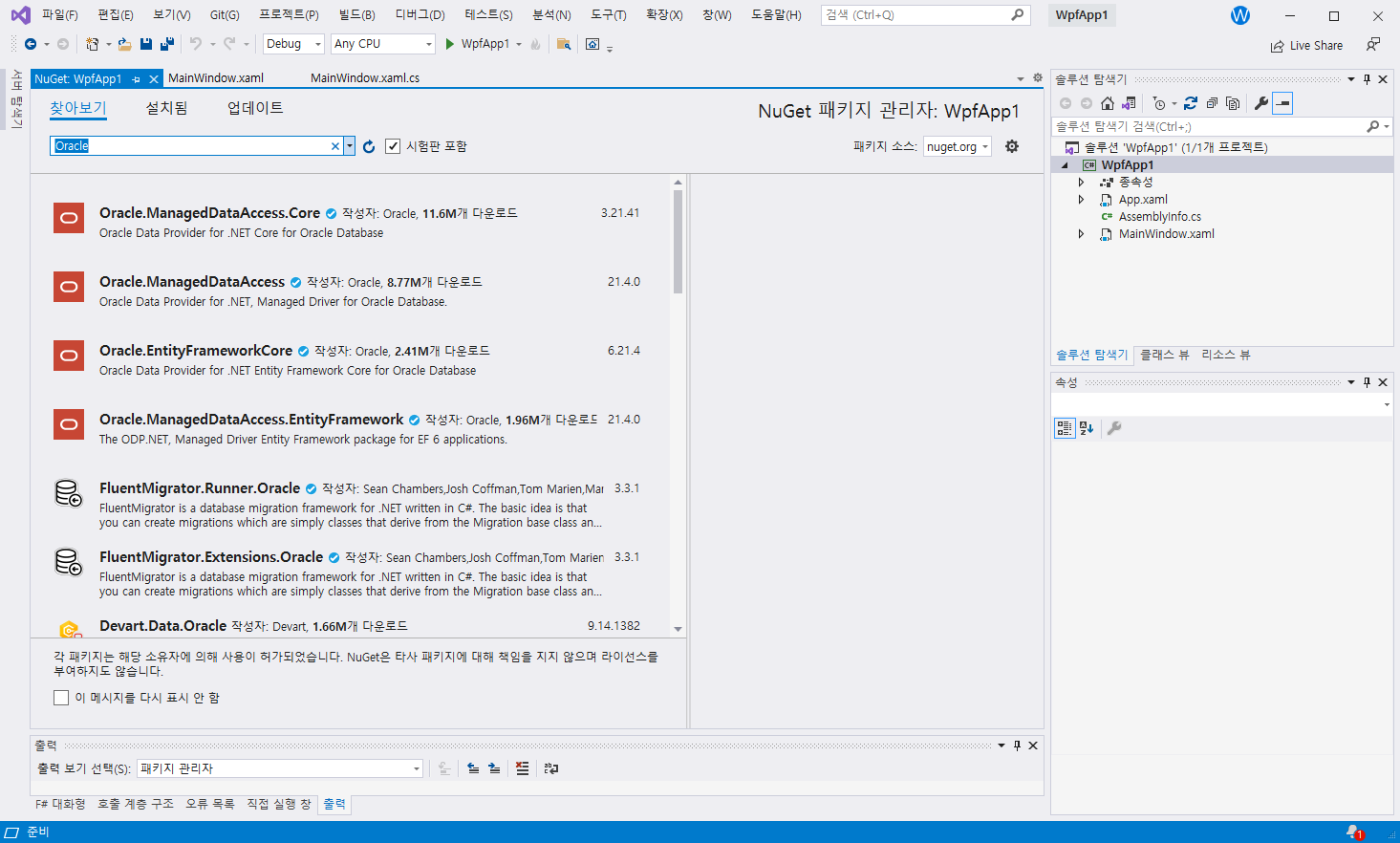Select the 찾아보기 NuGet tab

click(x=78, y=108)
